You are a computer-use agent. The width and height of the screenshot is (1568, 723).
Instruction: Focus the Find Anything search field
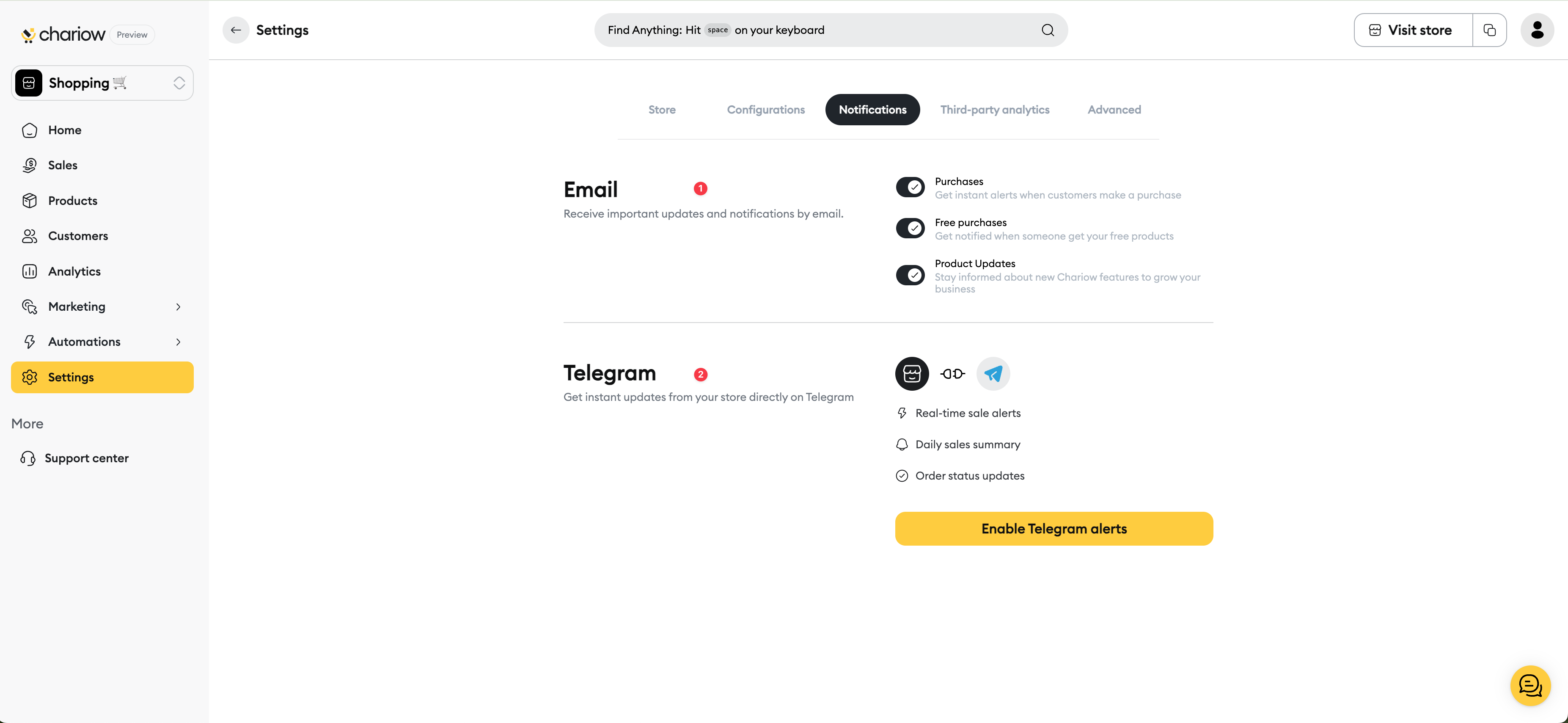(830, 30)
